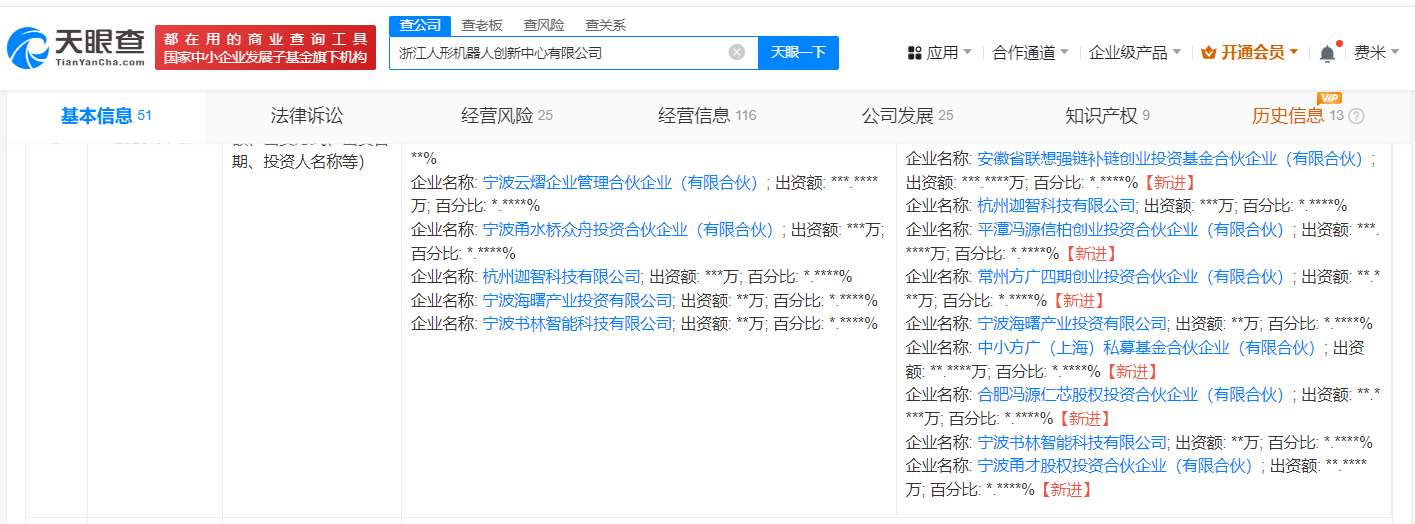The height and width of the screenshot is (524, 1415).
Task: Click the 天眼一下 search button
Action: coord(798,53)
